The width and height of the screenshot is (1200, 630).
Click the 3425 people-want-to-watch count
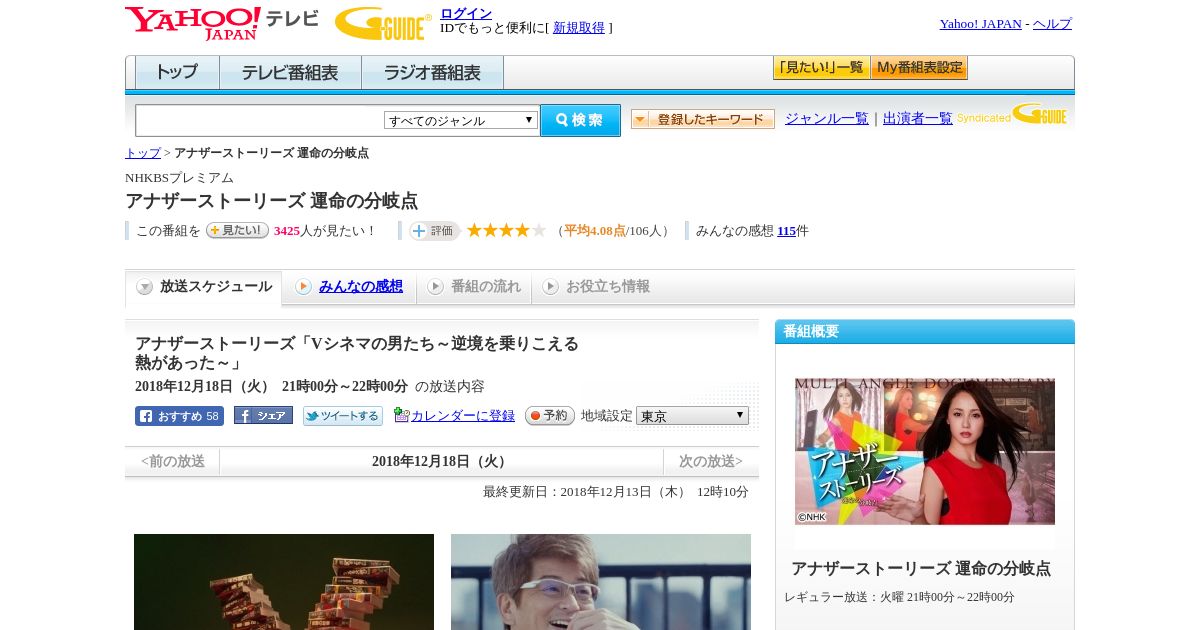click(287, 231)
